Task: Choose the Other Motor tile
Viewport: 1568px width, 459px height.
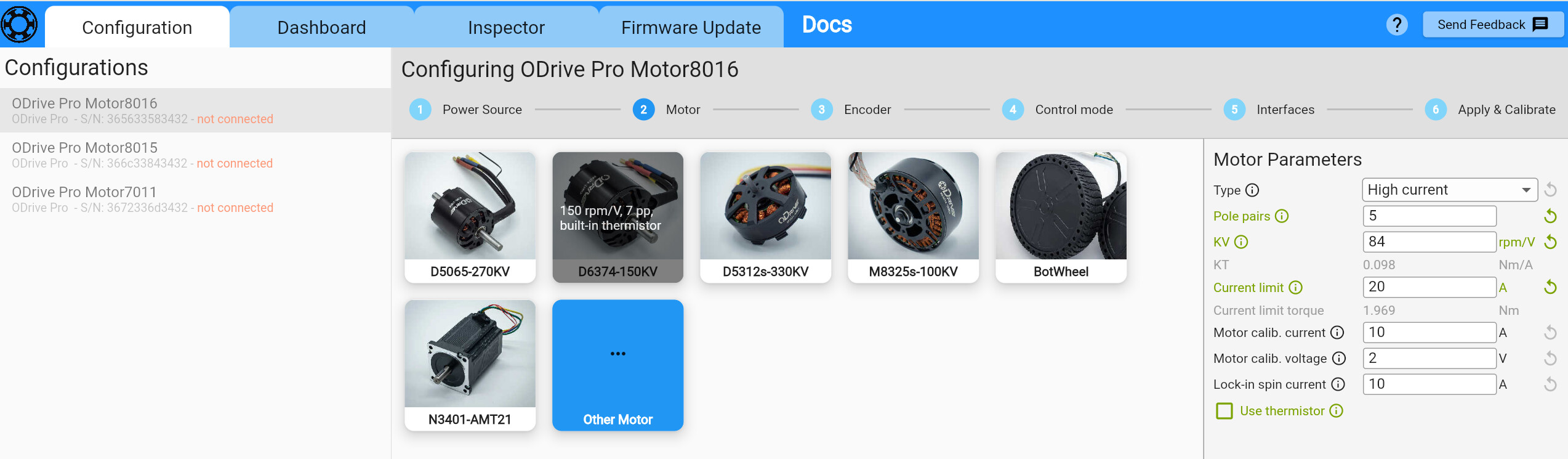Action: click(x=617, y=365)
